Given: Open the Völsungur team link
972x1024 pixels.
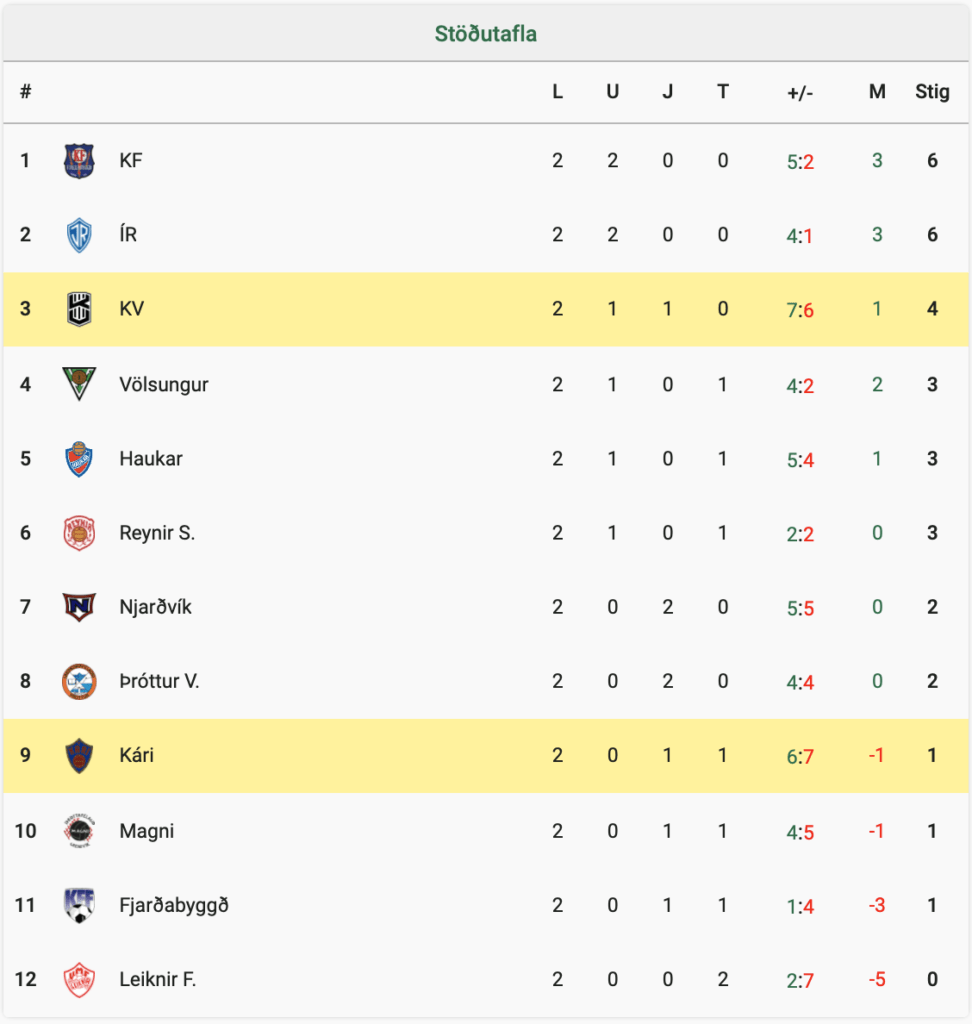Looking at the screenshot, I should point(164,385).
